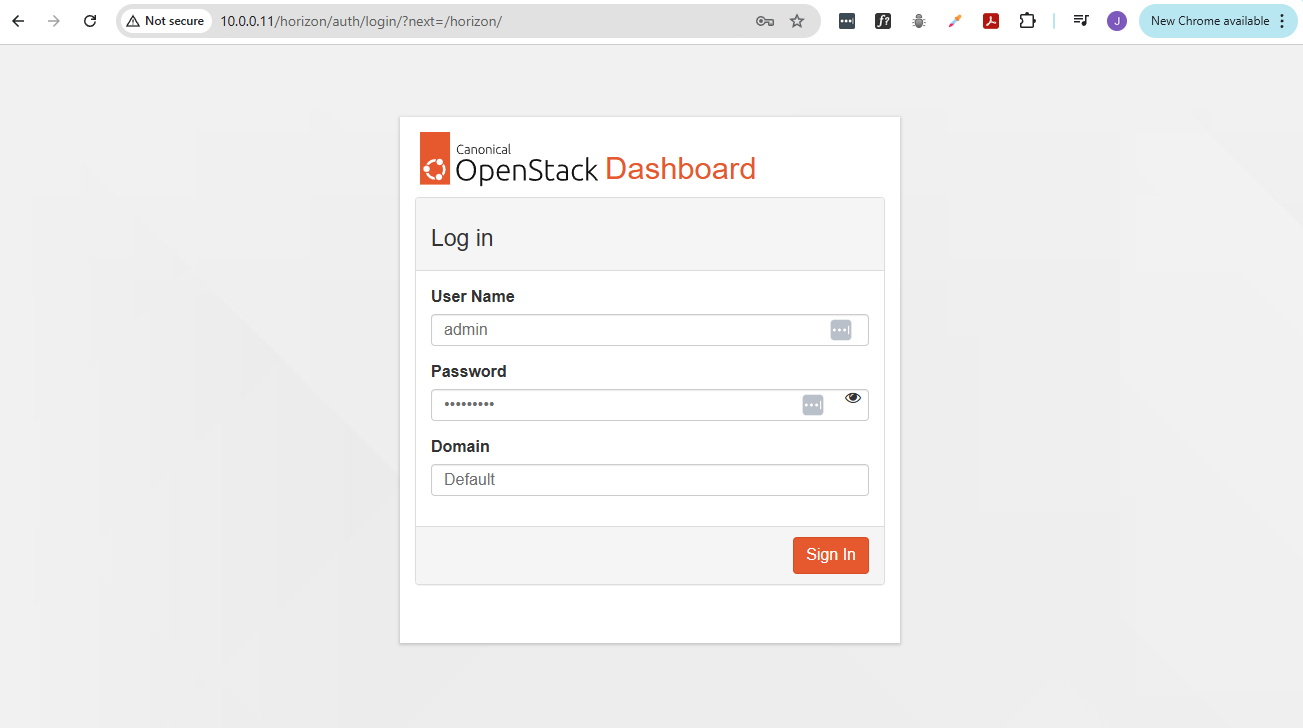Bookmark this page with the star icon
Image resolution: width=1303 pixels, height=728 pixels.
[797, 21]
